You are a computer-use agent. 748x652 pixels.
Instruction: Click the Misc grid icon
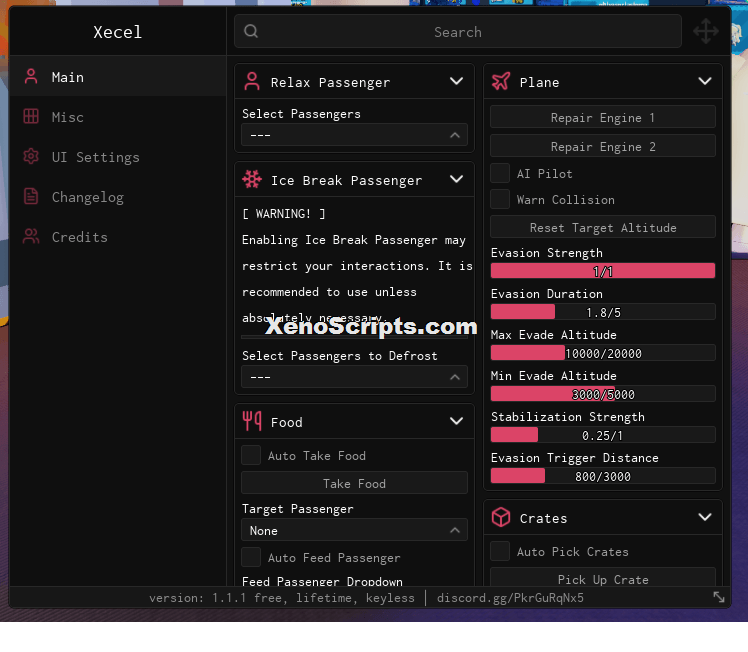point(31,116)
